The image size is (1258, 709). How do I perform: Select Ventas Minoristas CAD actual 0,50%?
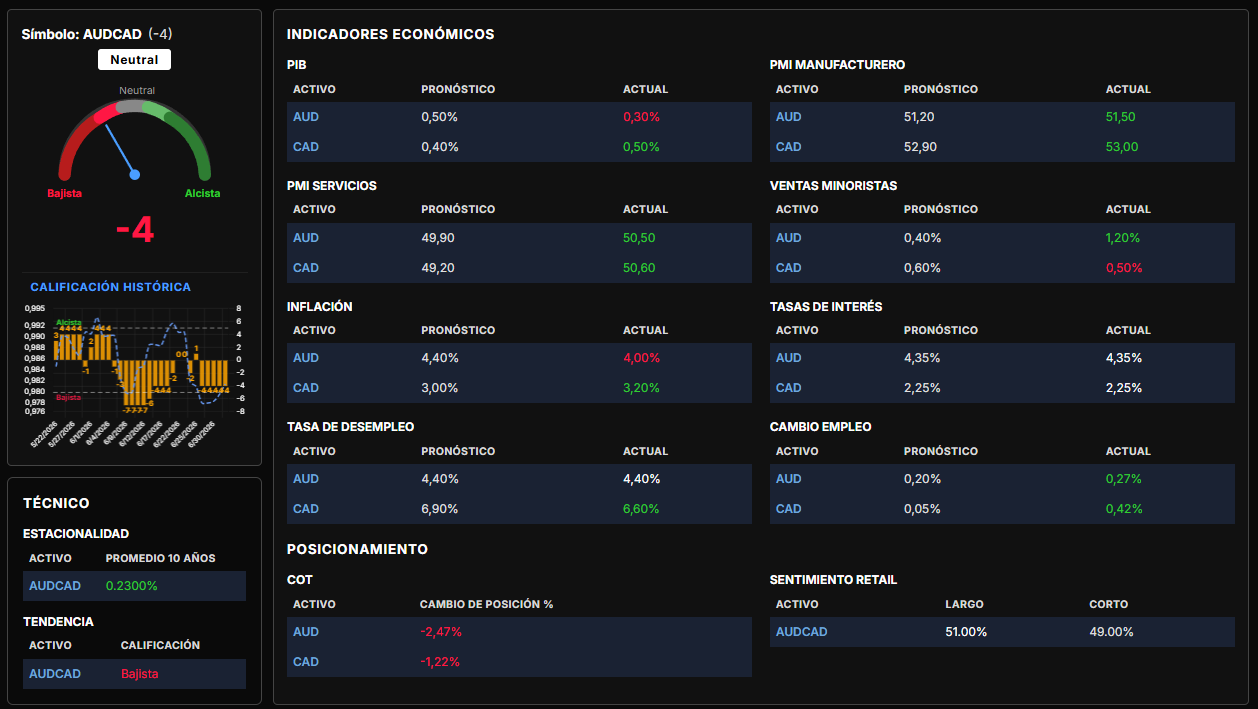pos(1124,268)
